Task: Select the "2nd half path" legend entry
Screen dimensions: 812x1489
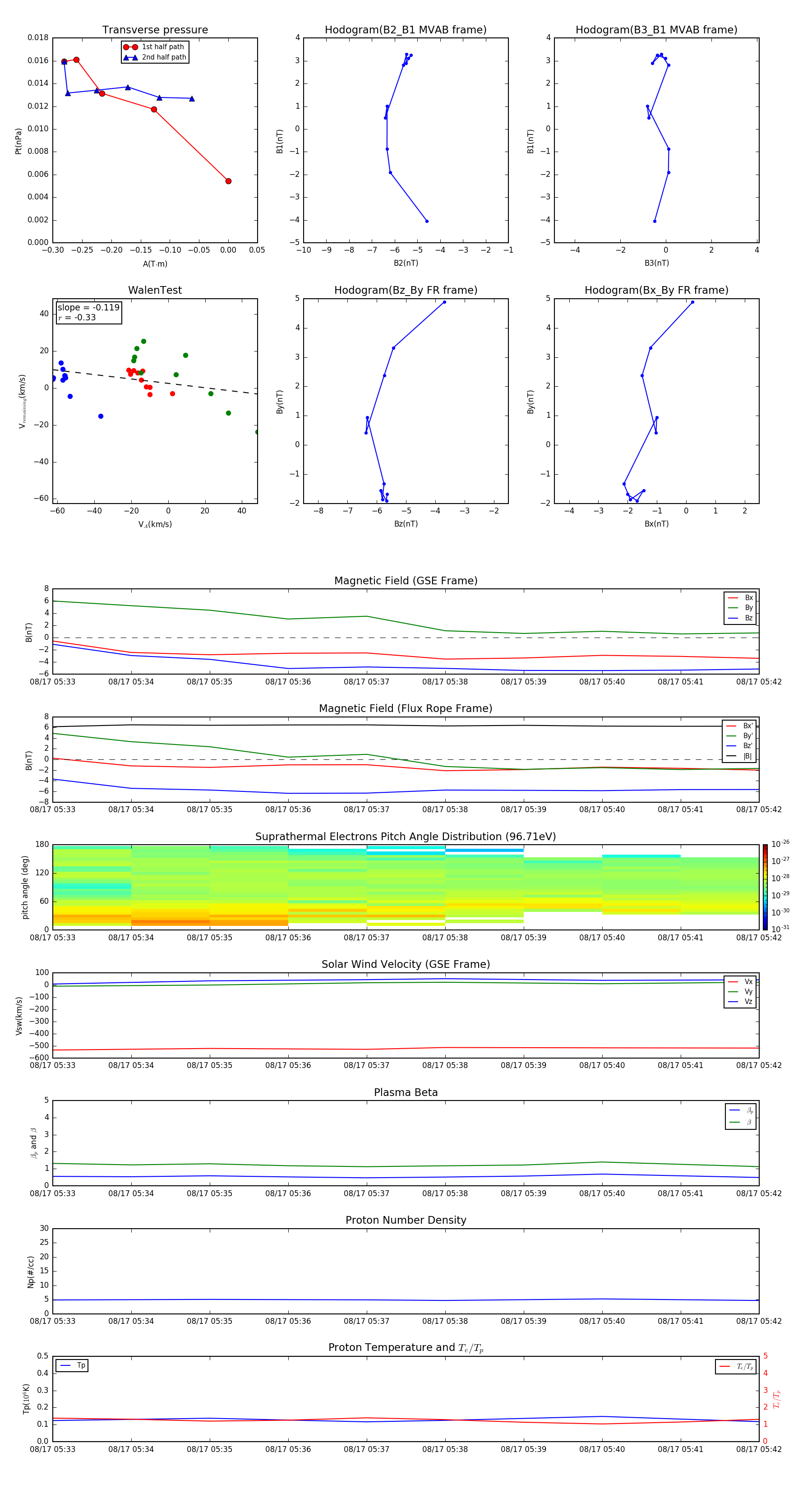Action: coord(155,57)
